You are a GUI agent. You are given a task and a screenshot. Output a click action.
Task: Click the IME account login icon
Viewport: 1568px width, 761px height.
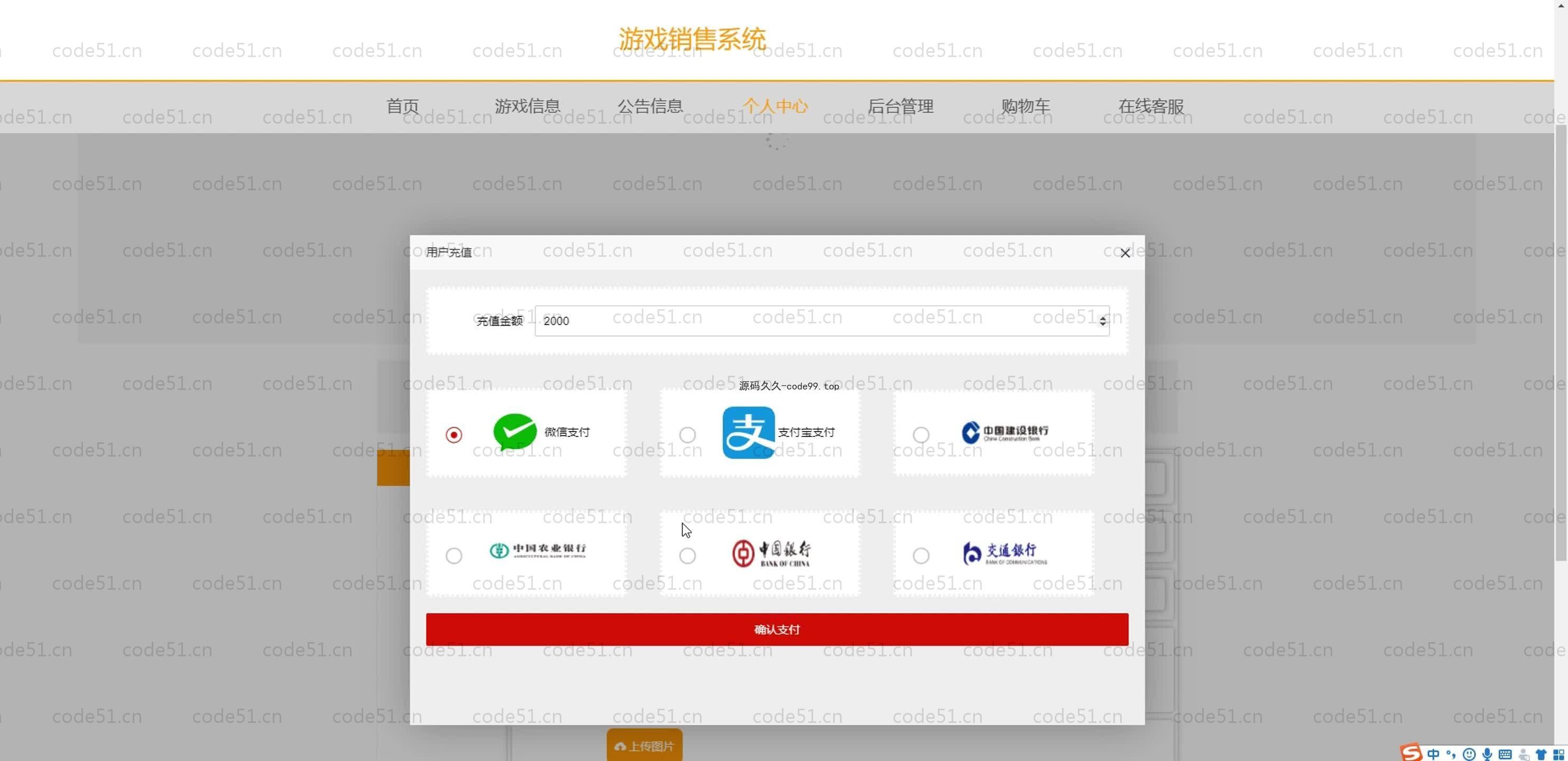pyautogui.click(x=1524, y=754)
